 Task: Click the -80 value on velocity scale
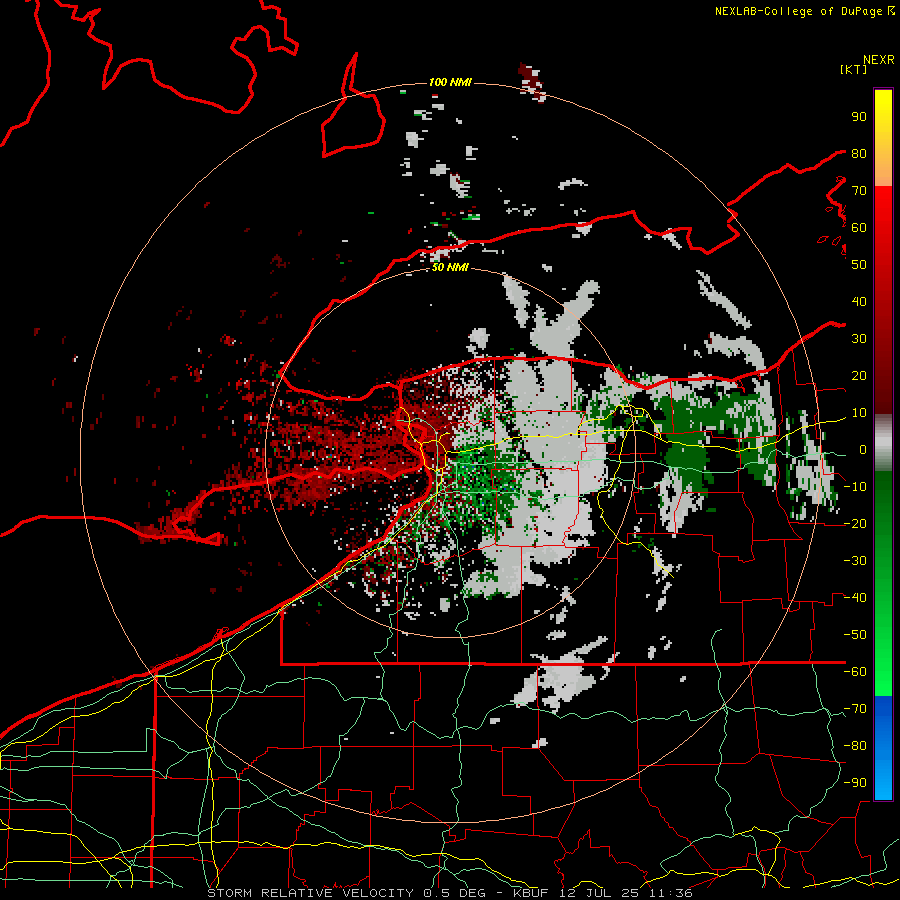855,746
